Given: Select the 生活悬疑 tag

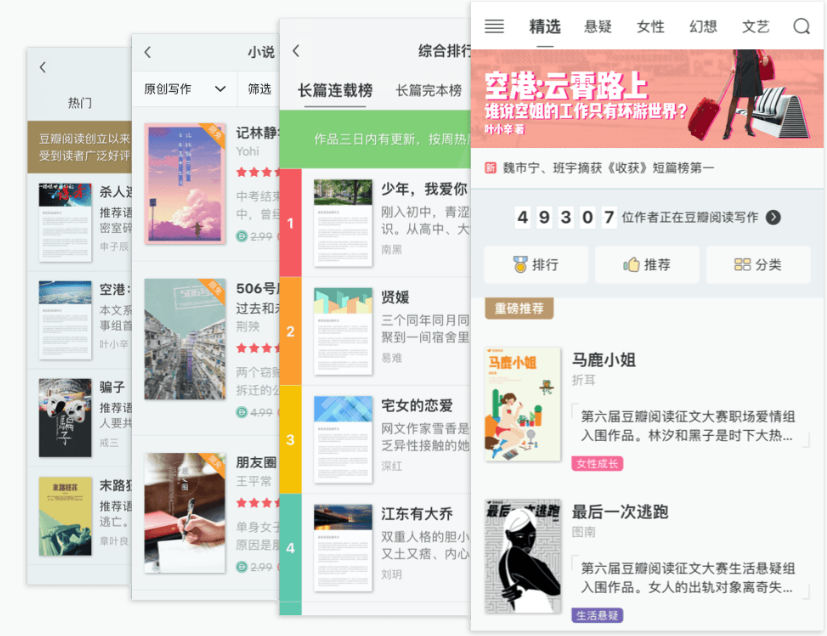Looking at the screenshot, I should pos(597,615).
